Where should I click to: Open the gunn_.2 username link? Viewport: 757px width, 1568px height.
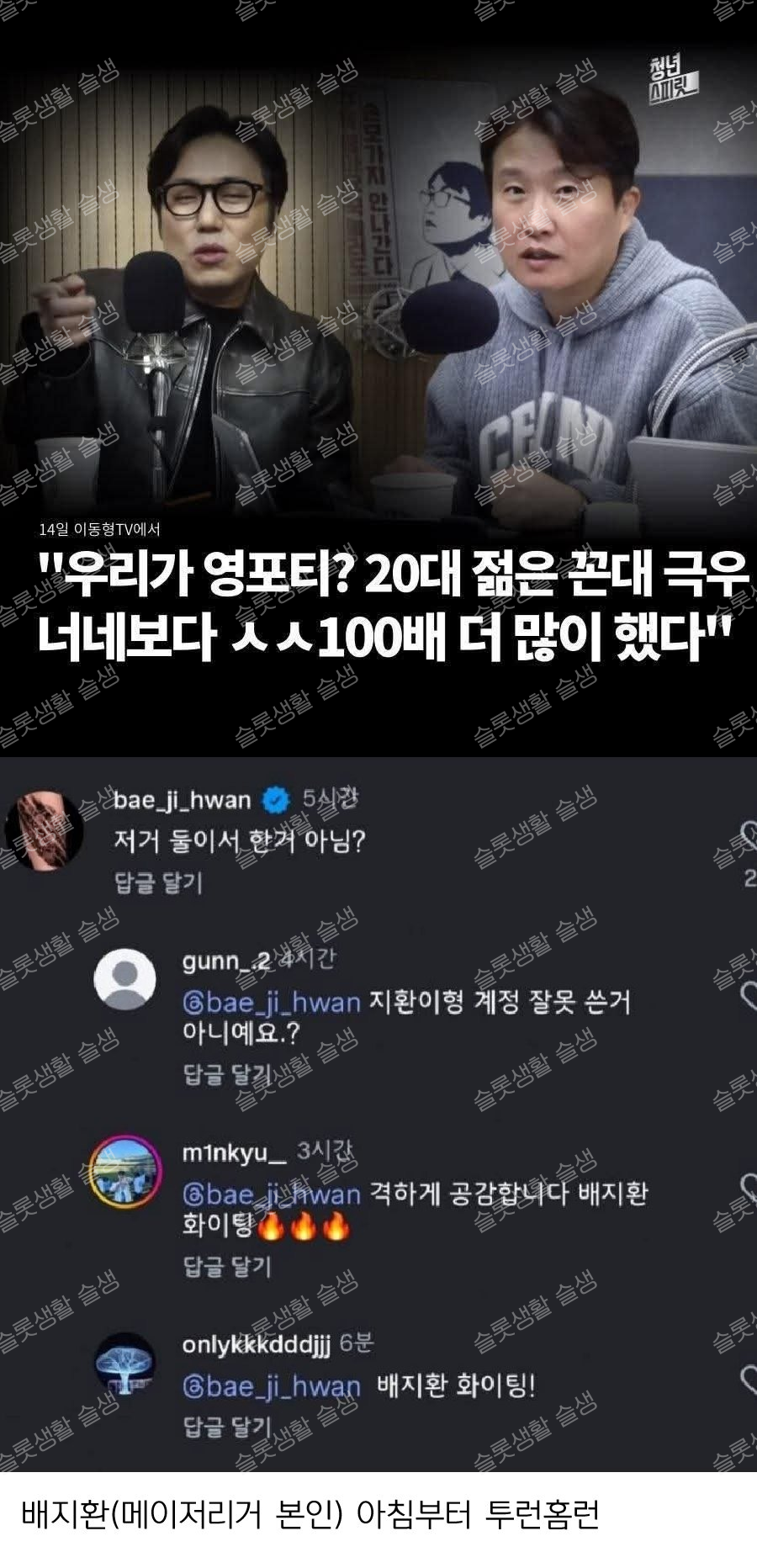click(x=226, y=960)
